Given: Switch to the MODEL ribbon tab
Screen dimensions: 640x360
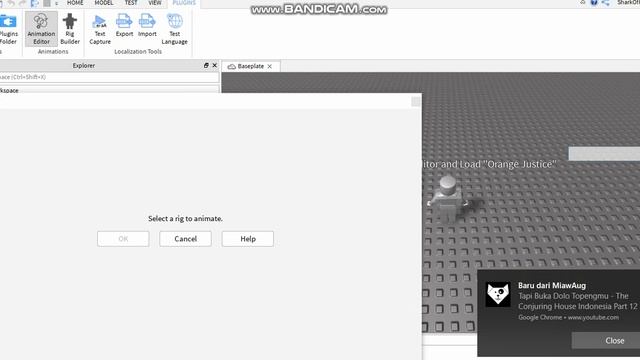Looking at the screenshot, I should click(x=104, y=3).
